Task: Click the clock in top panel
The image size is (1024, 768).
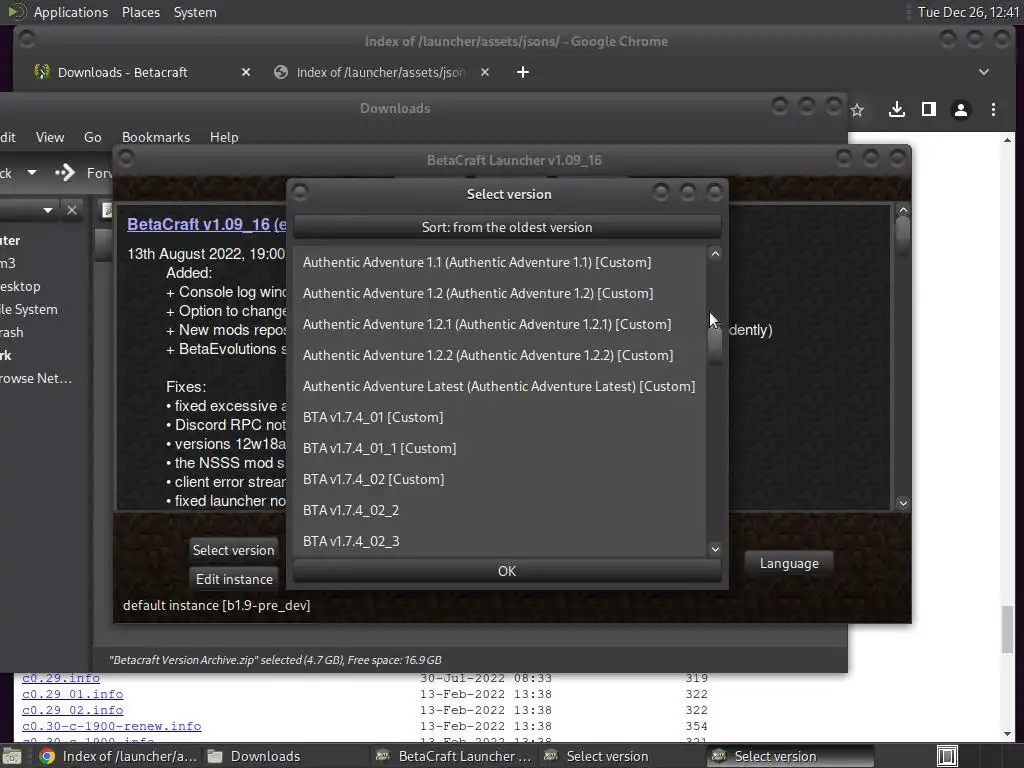Action: point(968,12)
